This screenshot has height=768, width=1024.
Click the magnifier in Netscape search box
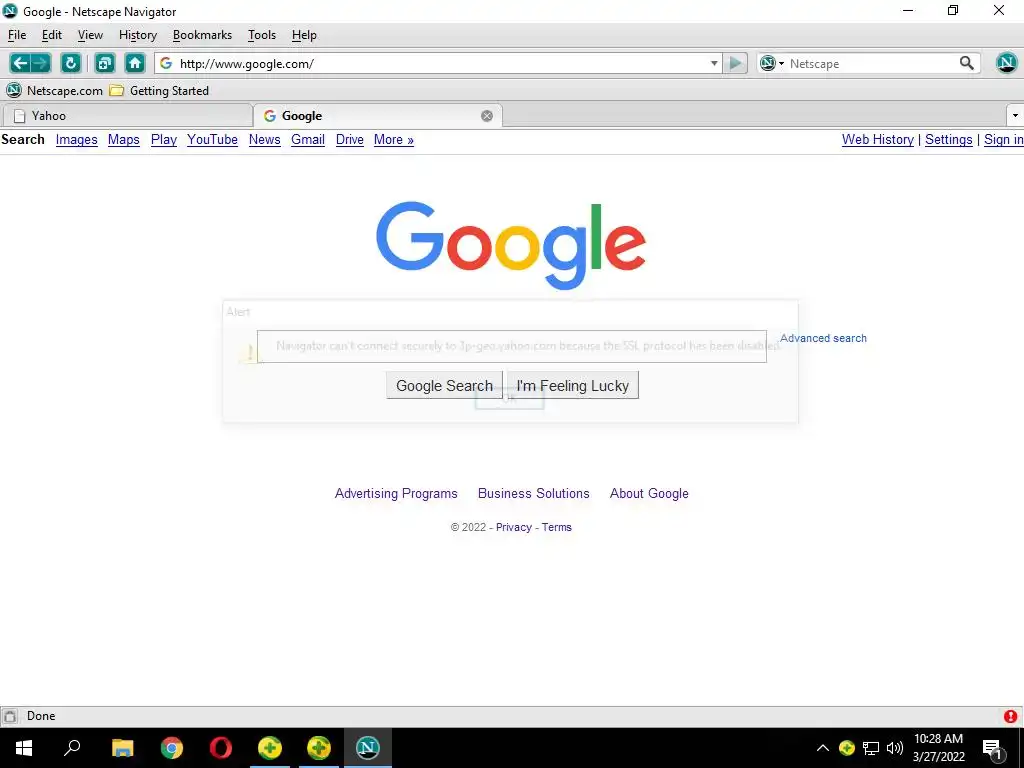967,63
